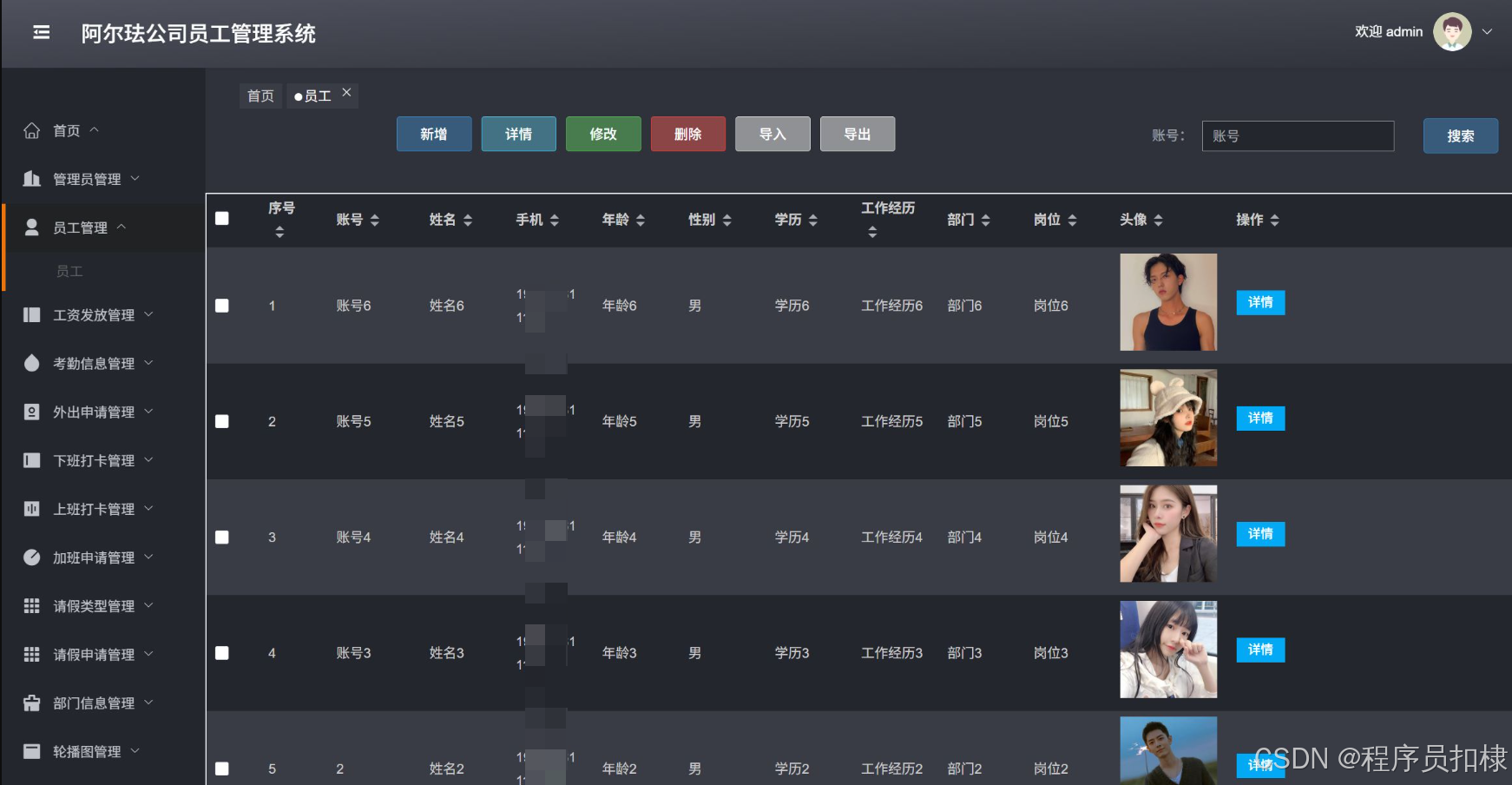Click the 下班打卡管理 sidebar icon
The image size is (1512, 785).
pyautogui.click(x=32, y=460)
